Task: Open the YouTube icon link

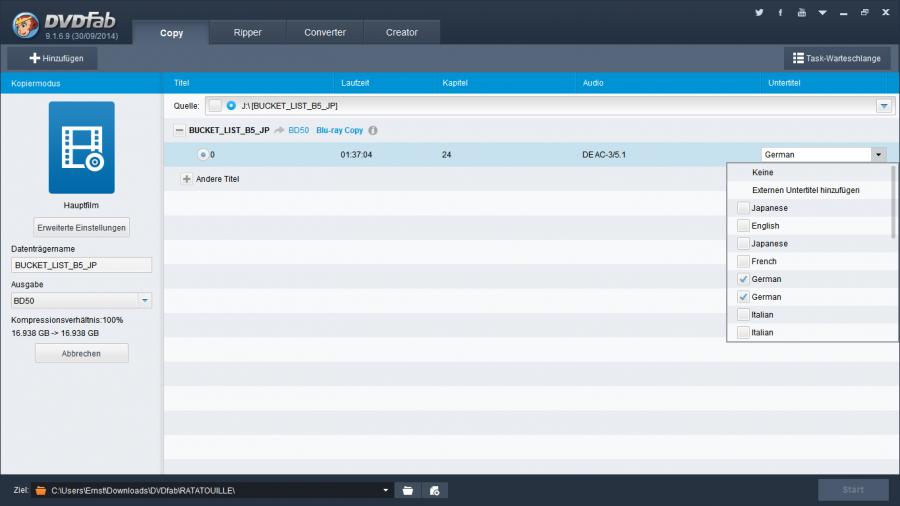Action: click(x=802, y=12)
